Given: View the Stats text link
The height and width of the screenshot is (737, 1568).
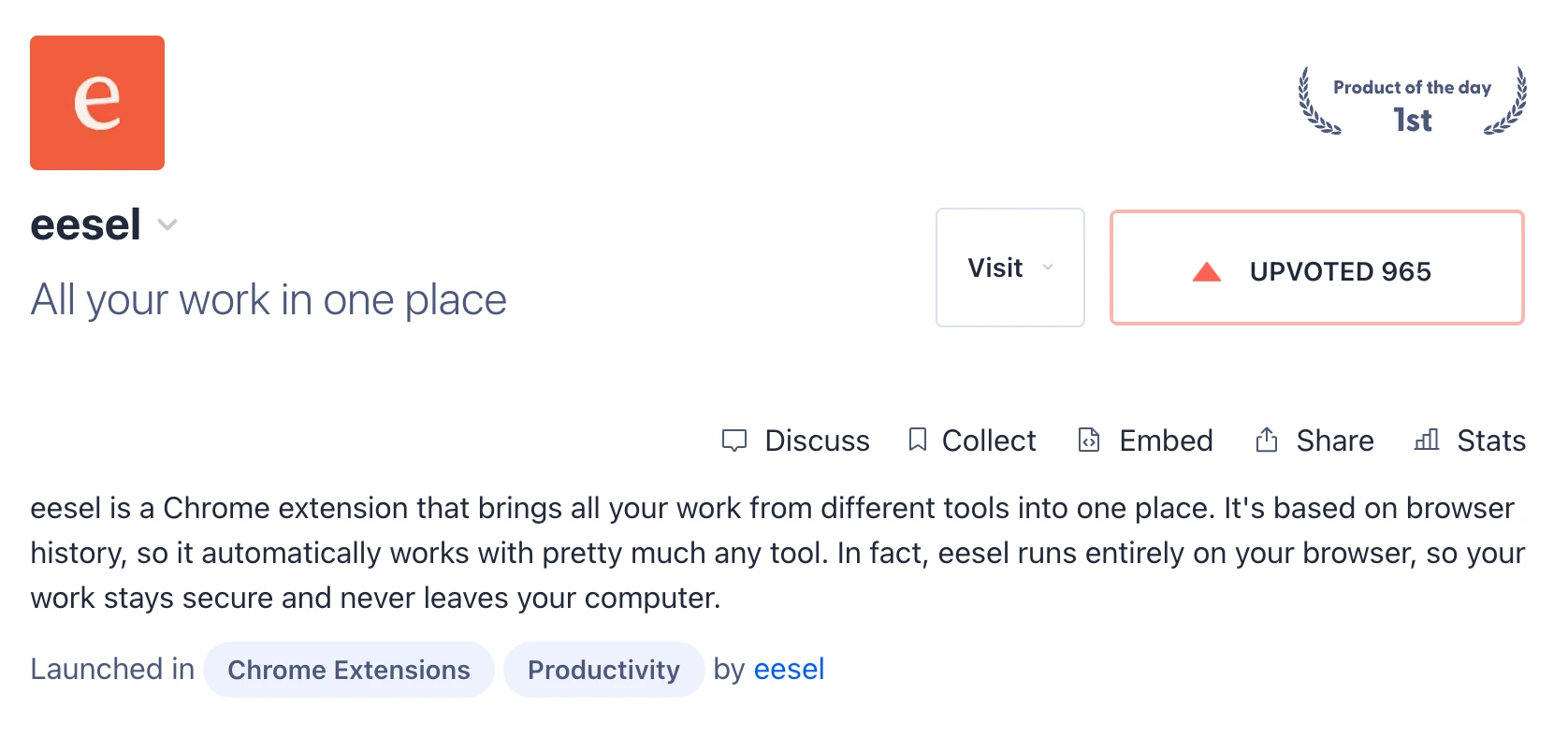Looking at the screenshot, I should coord(1491,441).
